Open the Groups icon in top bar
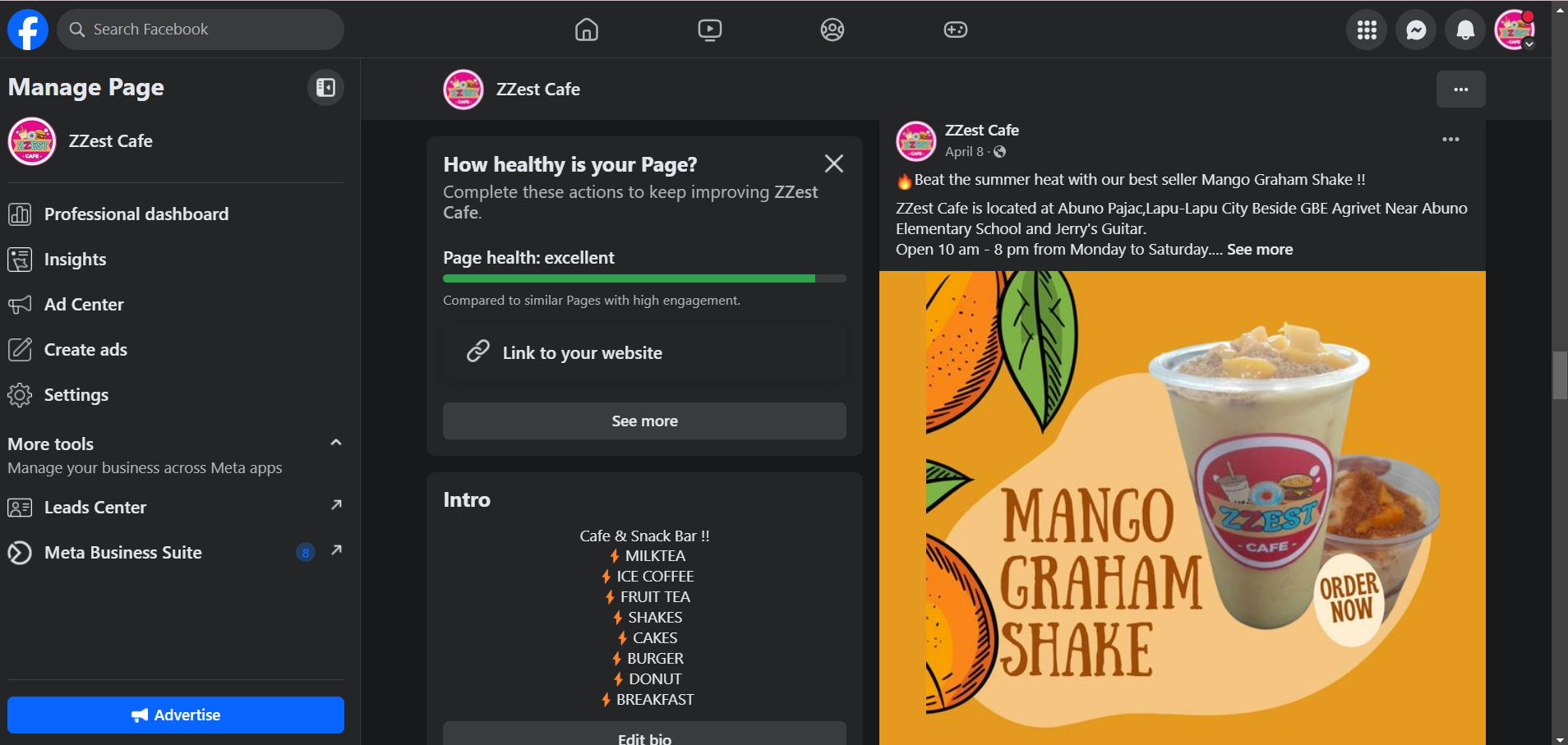 pos(832,30)
